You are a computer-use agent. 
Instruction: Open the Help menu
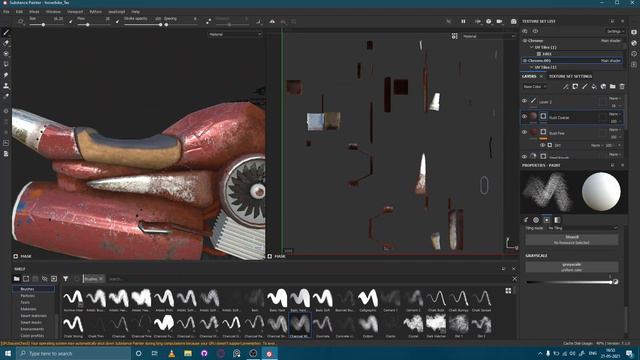click(136, 12)
